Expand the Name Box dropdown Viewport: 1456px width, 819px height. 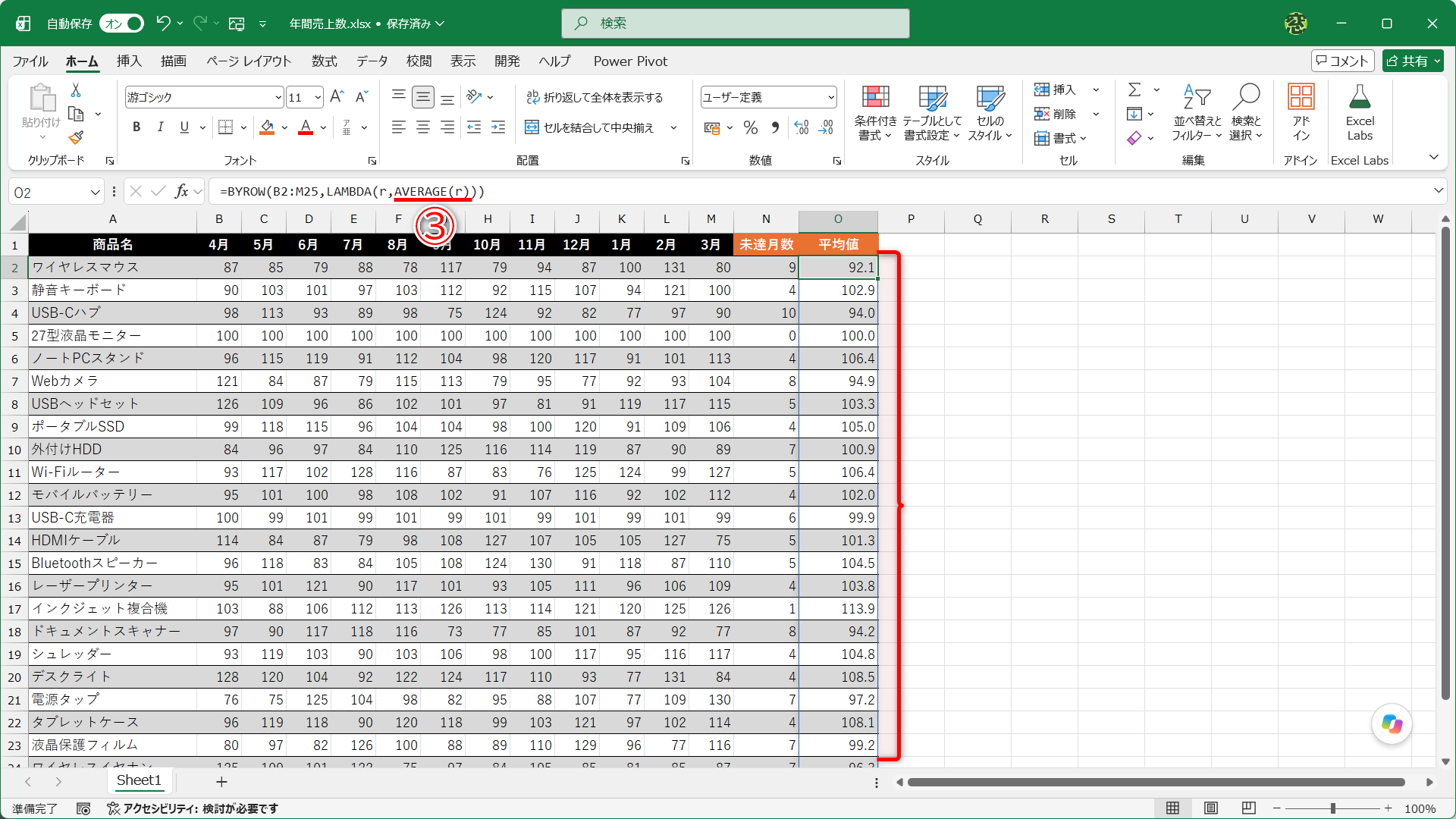pyautogui.click(x=96, y=192)
